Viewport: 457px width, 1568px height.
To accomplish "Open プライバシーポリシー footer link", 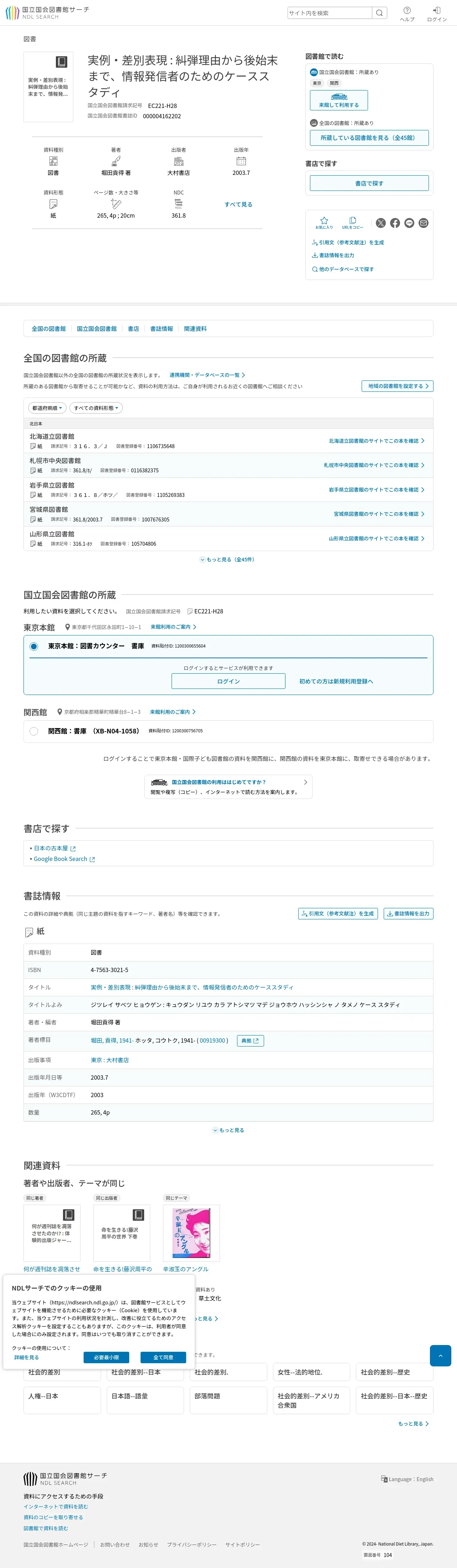I will [x=192, y=1545].
